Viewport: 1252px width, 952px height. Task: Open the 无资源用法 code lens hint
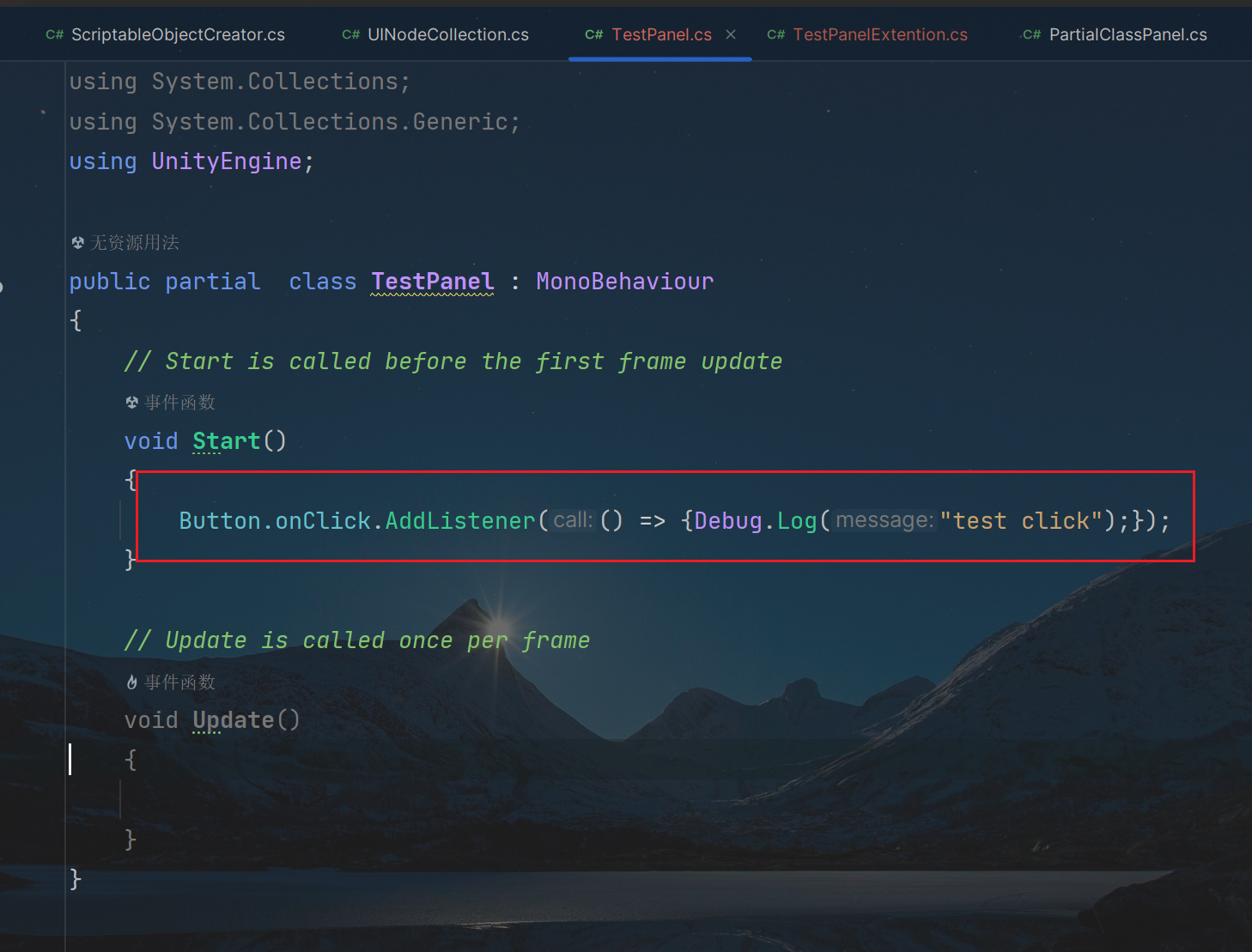pos(135,243)
